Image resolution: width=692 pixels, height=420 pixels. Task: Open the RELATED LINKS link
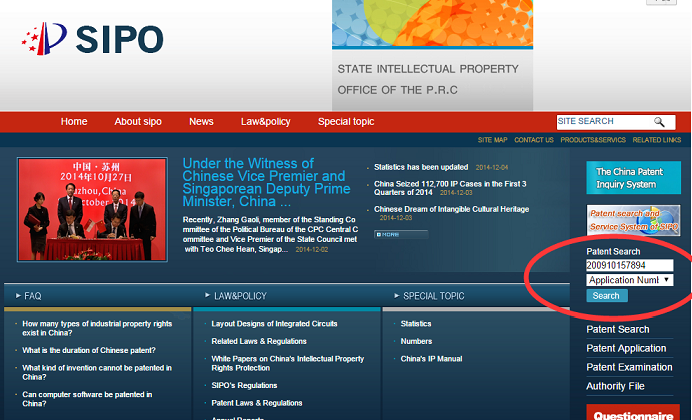pyautogui.click(x=656, y=140)
